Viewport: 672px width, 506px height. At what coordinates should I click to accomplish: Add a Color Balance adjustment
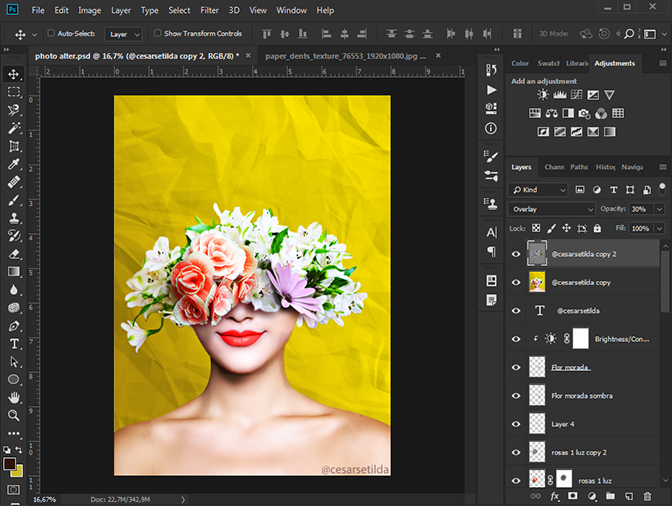[x=552, y=114]
